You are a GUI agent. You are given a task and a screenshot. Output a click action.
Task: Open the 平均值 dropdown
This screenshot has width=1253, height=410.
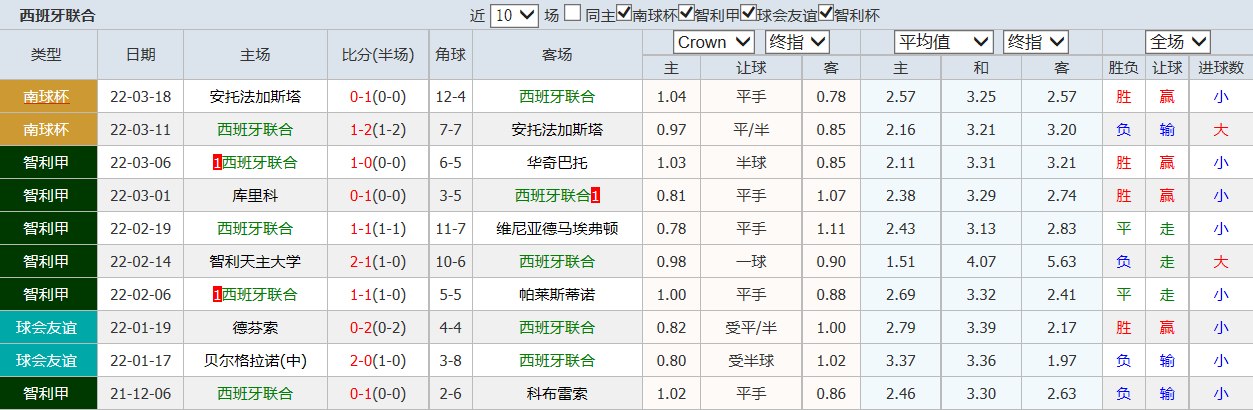[x=943, y=42]
